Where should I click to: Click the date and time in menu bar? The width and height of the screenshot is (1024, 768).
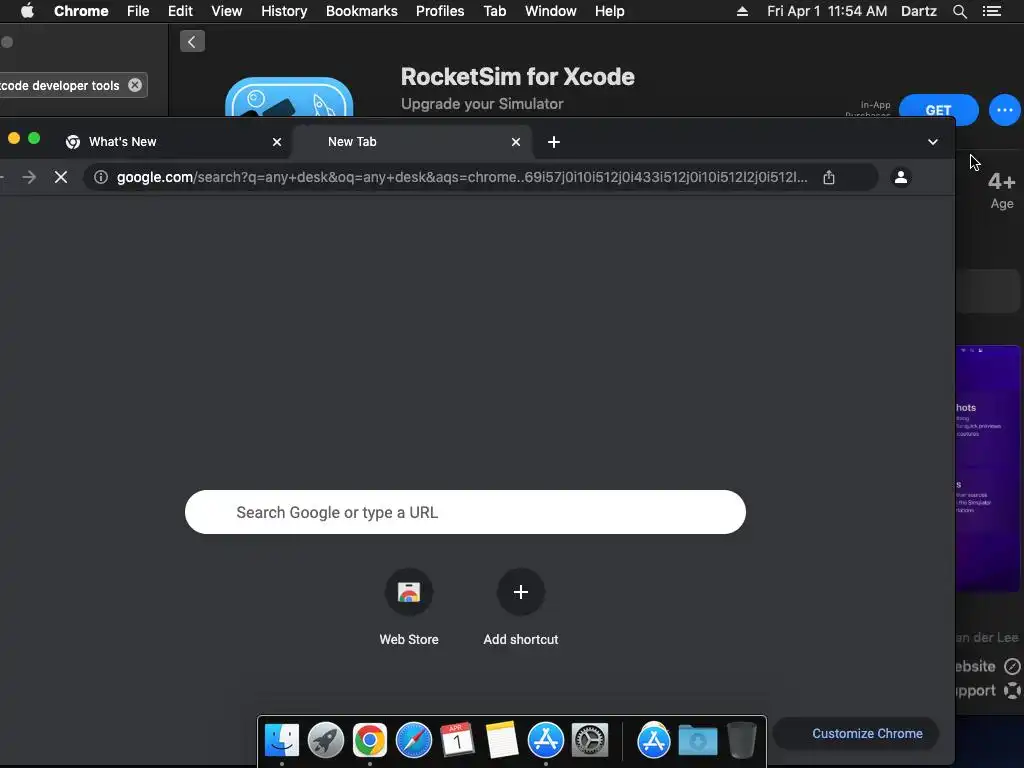tap(827, 11)
